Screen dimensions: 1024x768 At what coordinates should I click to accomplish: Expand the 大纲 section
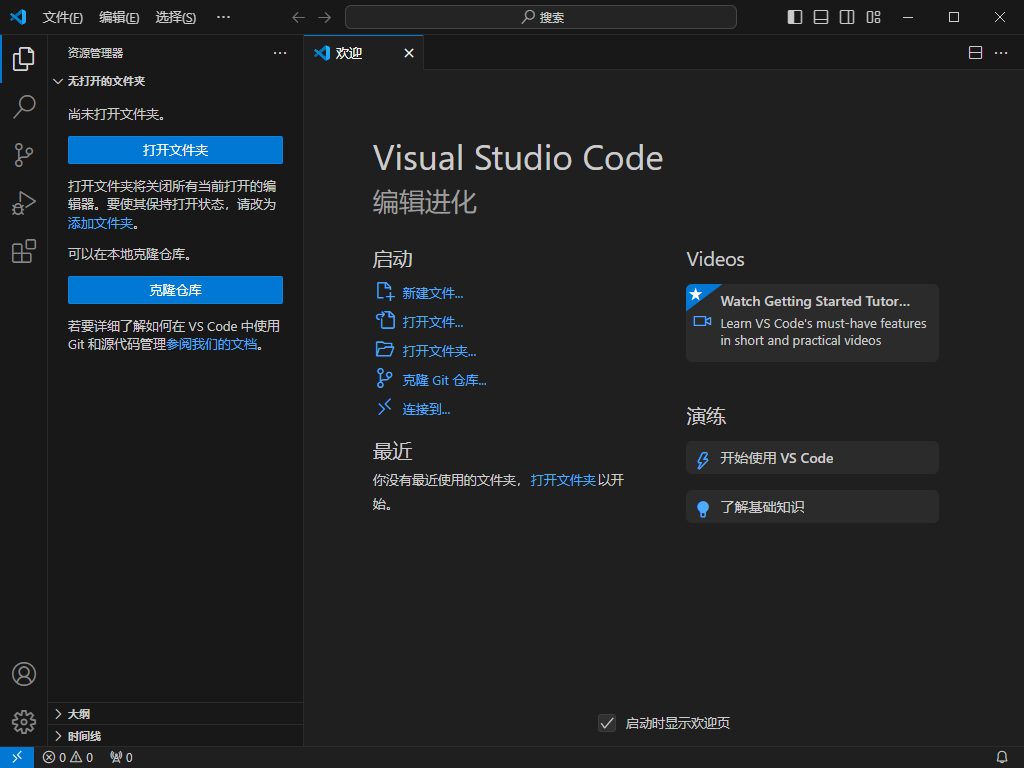tap(175, 714)
